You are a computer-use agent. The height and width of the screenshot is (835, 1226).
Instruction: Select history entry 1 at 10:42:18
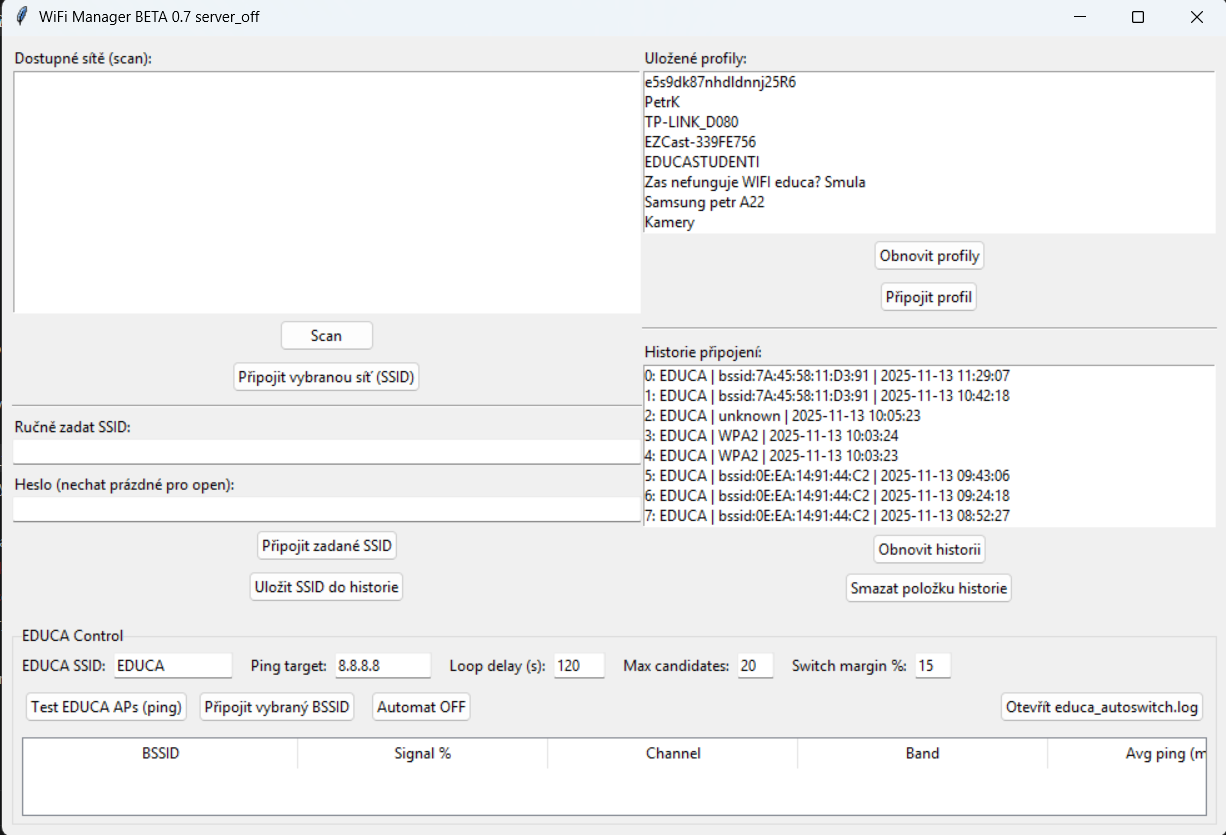point(929,396)
